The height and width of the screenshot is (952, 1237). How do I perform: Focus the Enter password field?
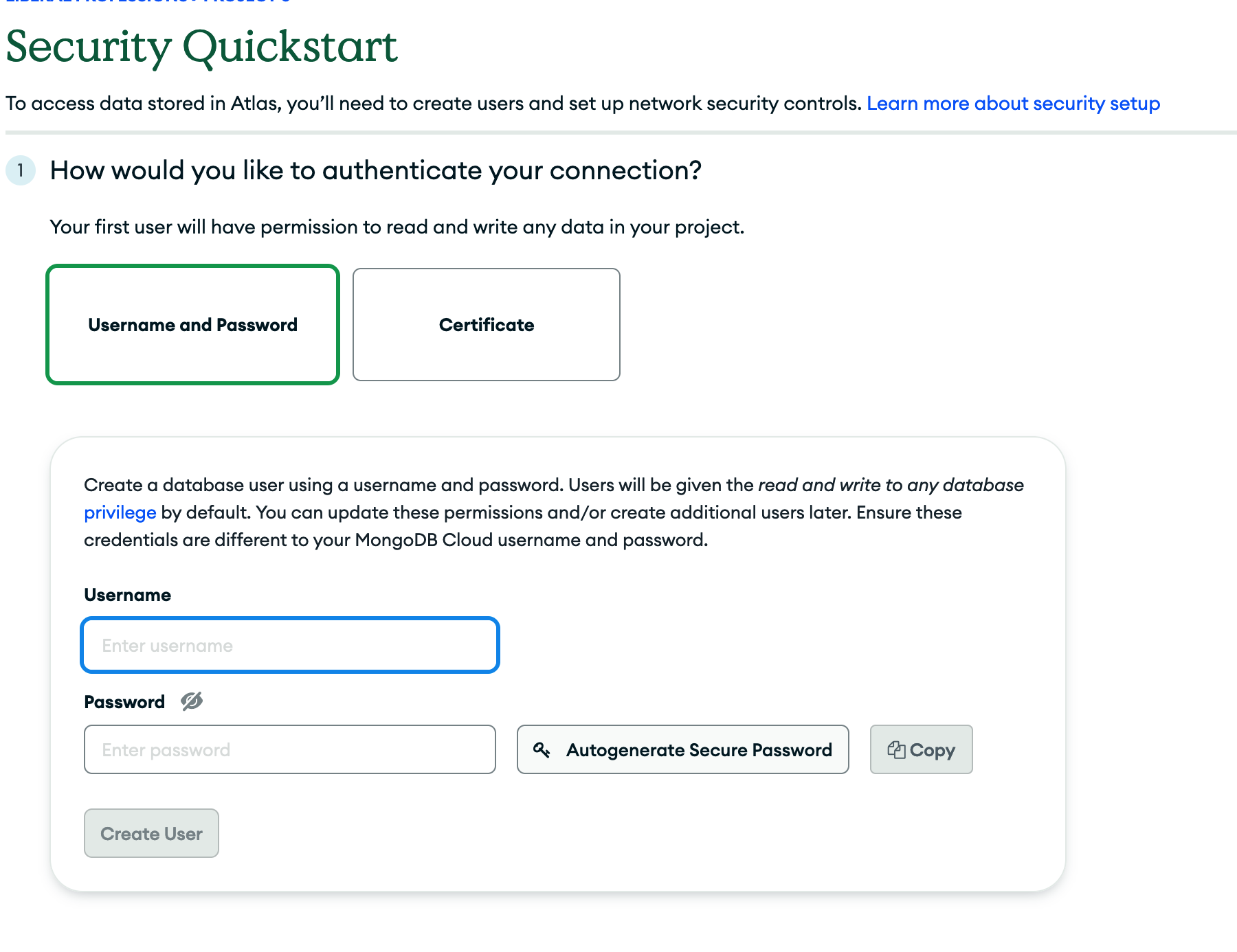(290, 749)
